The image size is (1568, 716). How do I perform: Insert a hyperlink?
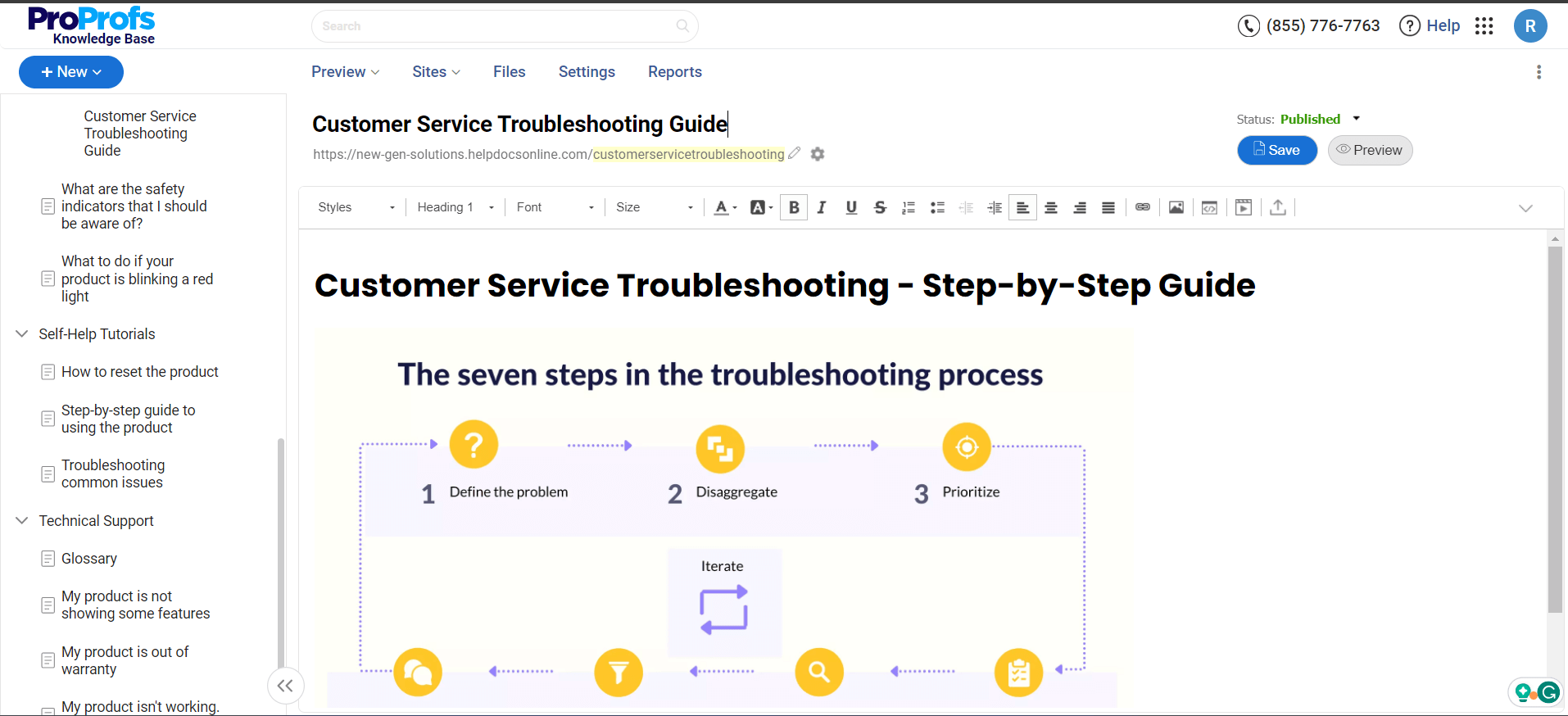coord(1143,207)
